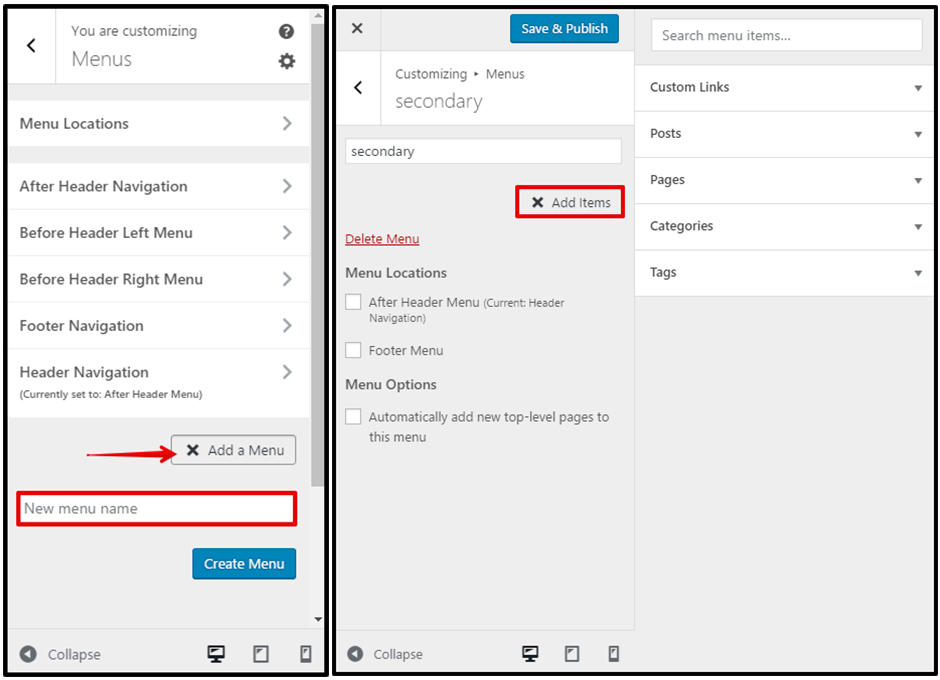Open Menu Locations panel
Image resolution: width=940 pixels, height=680 pixels.
coord(159,124)
